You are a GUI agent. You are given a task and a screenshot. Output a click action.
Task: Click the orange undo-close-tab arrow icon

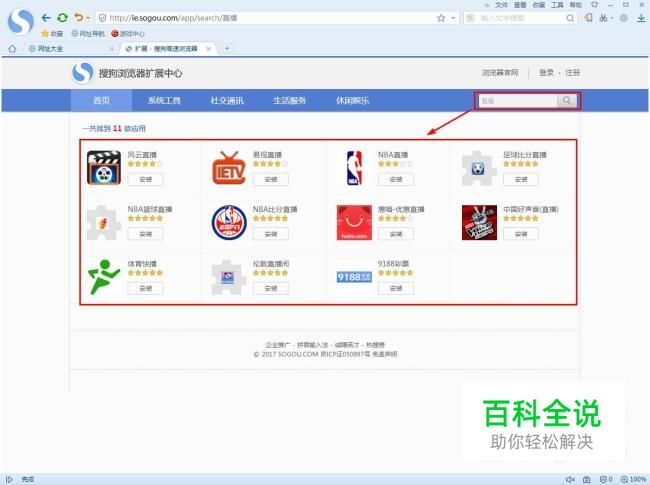tap(78, 17)
